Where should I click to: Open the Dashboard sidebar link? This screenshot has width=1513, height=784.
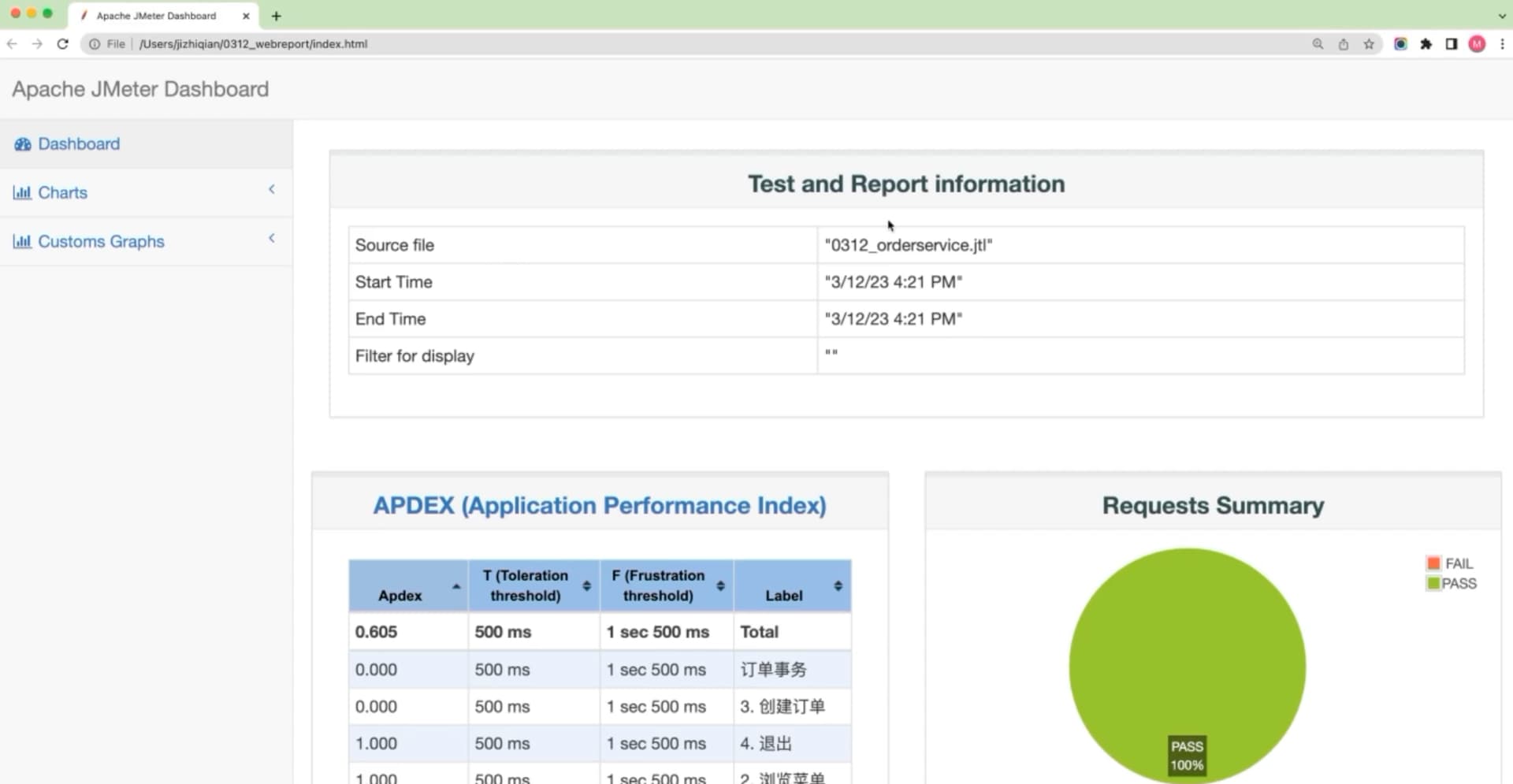[79, 144]
